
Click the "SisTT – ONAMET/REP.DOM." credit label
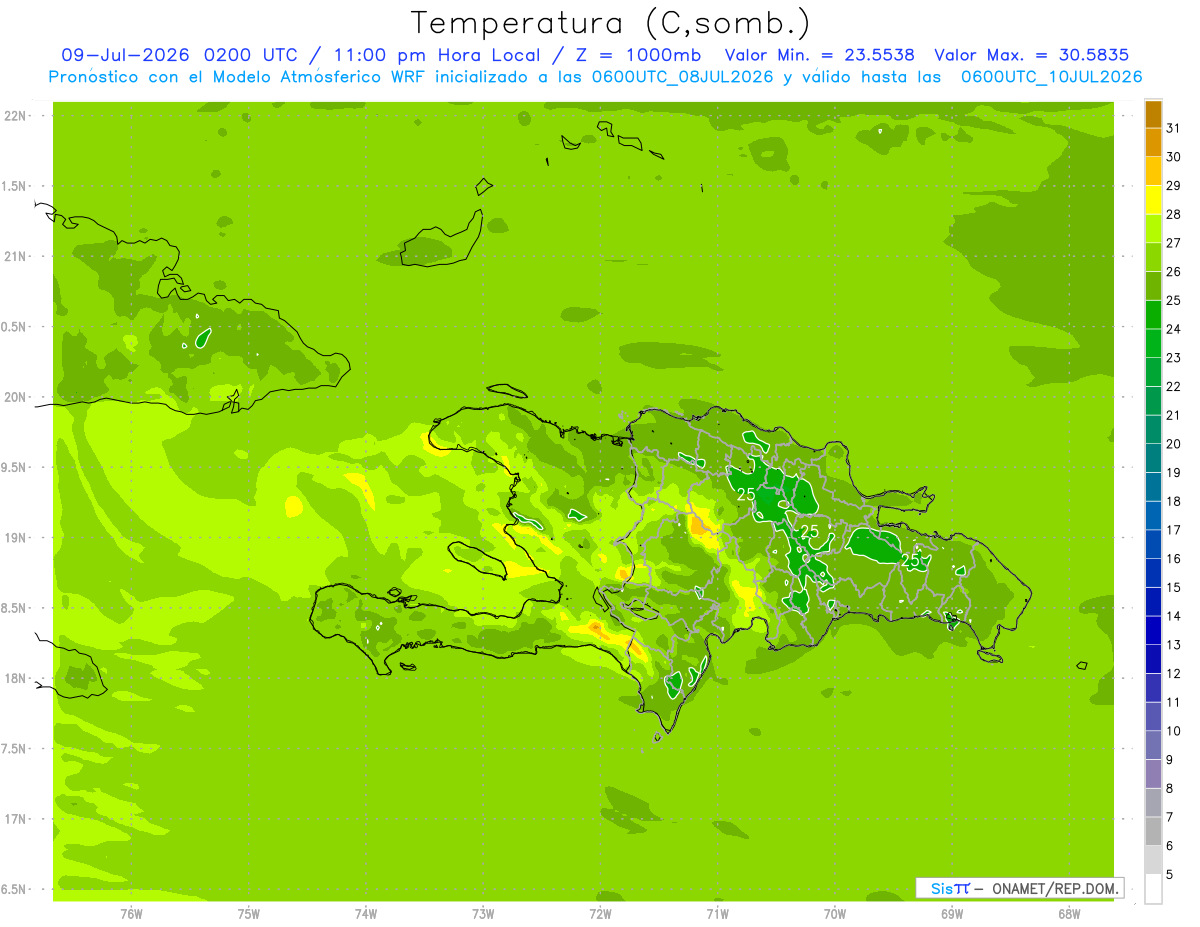1019,888
